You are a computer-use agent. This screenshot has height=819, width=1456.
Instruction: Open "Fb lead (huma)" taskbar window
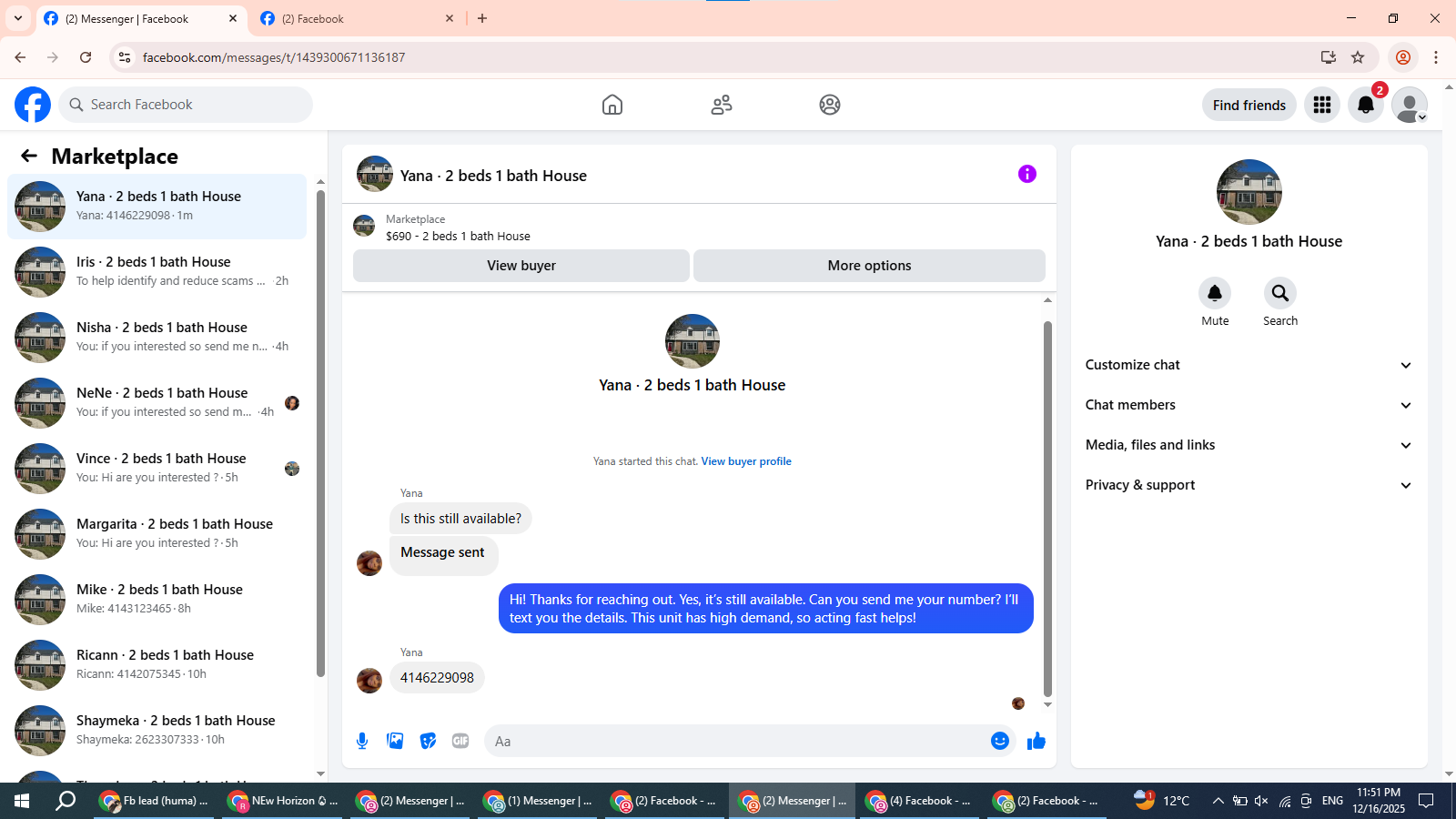tap(154, 801)
